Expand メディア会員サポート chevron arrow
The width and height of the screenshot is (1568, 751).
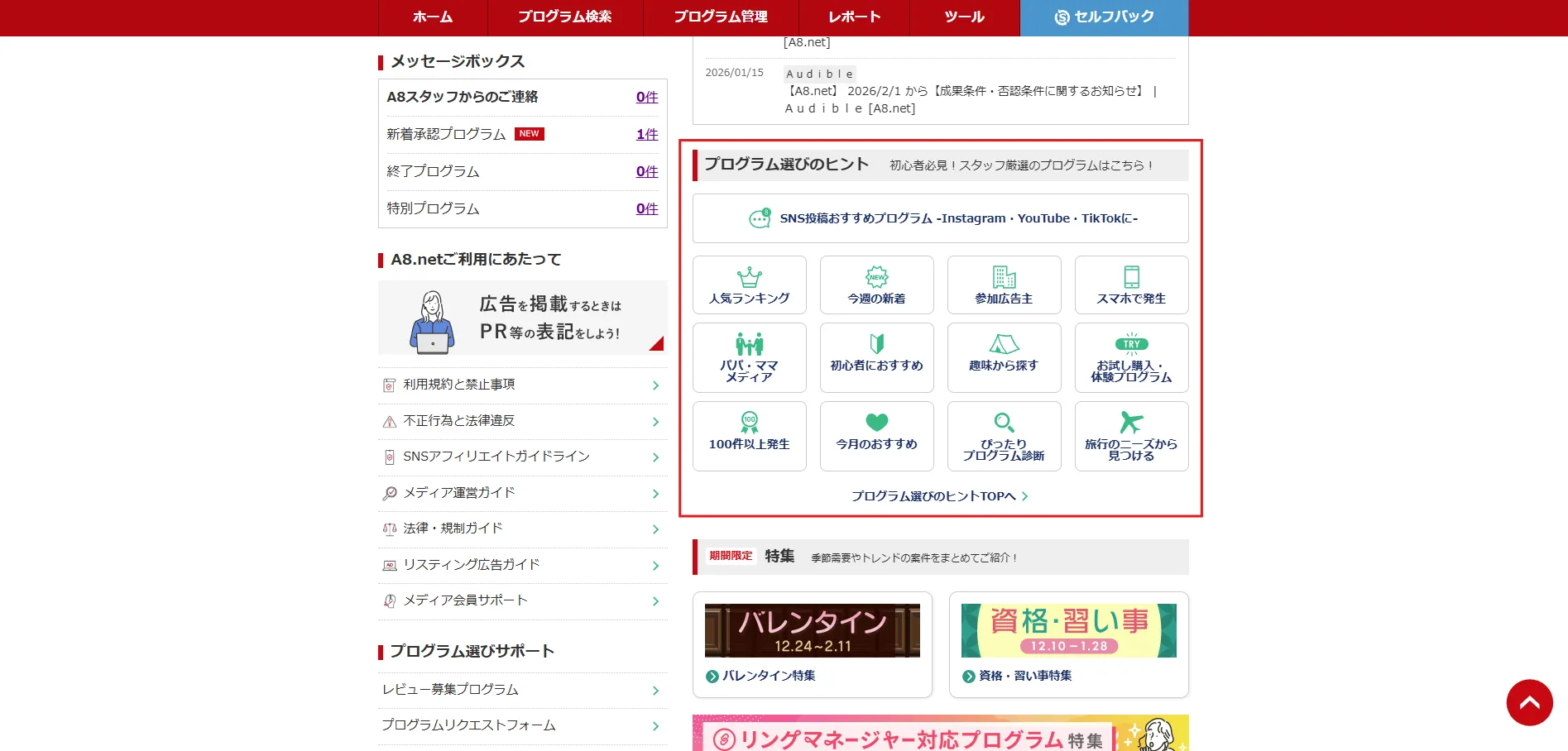pyautogui.click(x=655, y=601)
